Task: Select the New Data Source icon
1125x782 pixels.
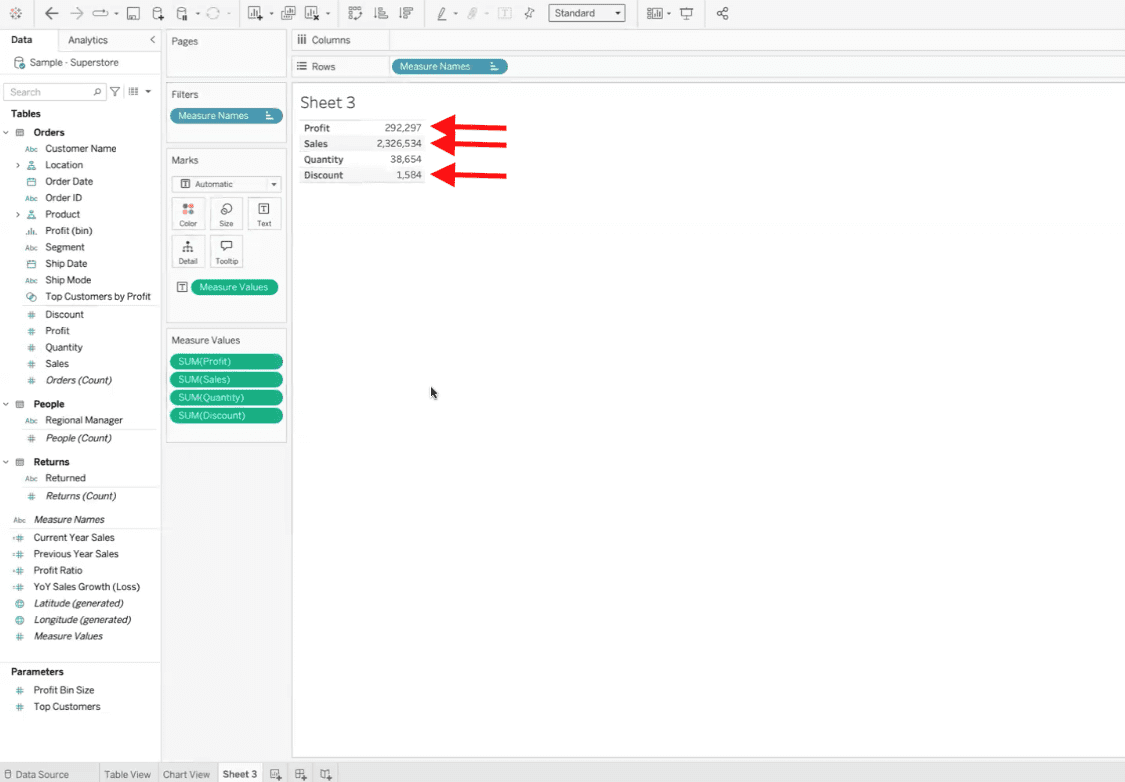Action: coord(157,13)
